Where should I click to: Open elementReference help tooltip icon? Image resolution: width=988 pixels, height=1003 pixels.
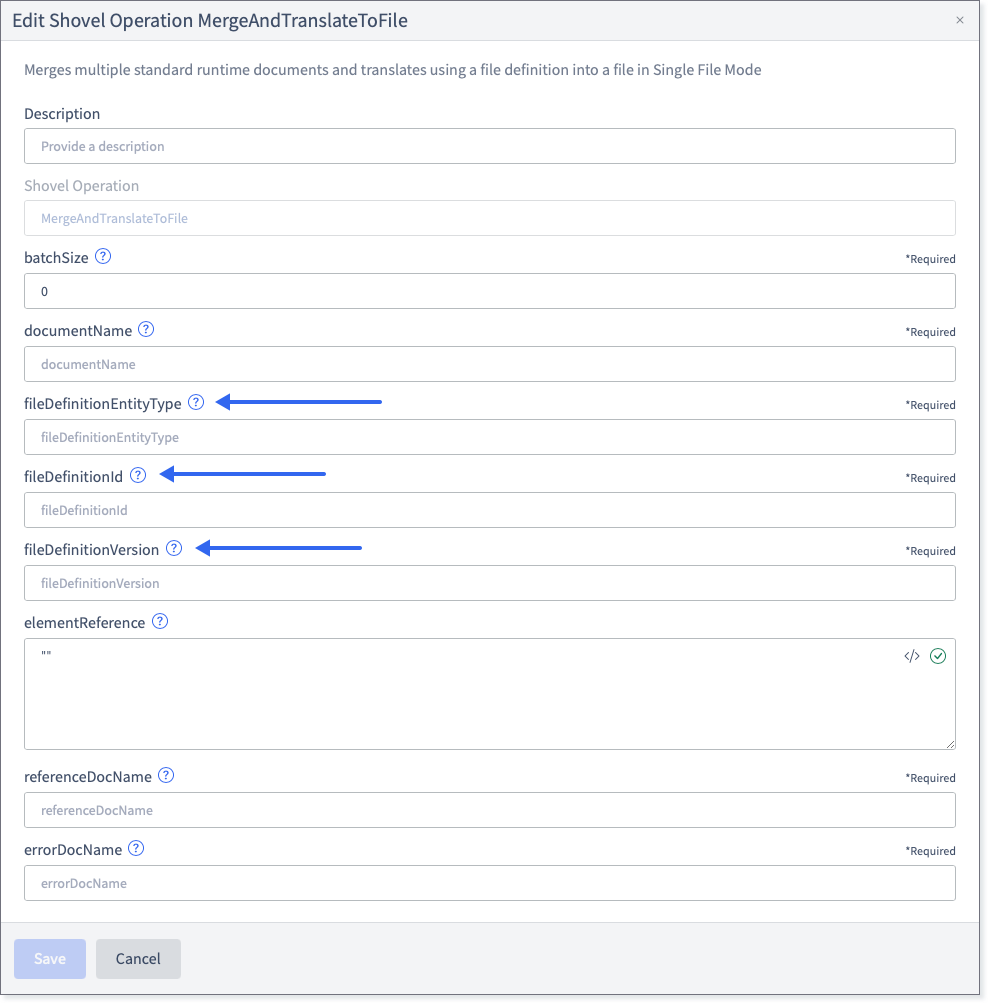coord(160,621)
